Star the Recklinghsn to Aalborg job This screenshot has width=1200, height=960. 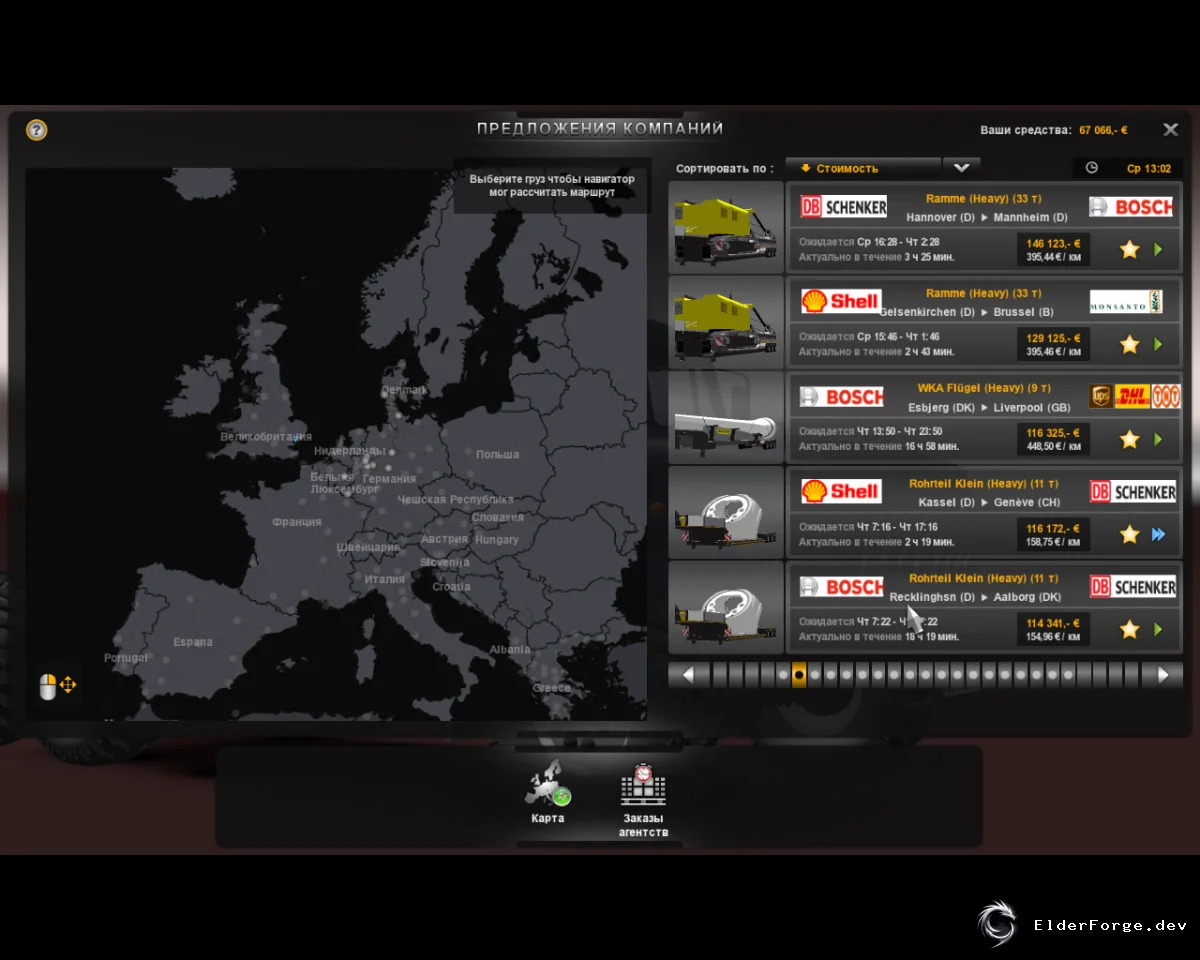coord(1129,629)
